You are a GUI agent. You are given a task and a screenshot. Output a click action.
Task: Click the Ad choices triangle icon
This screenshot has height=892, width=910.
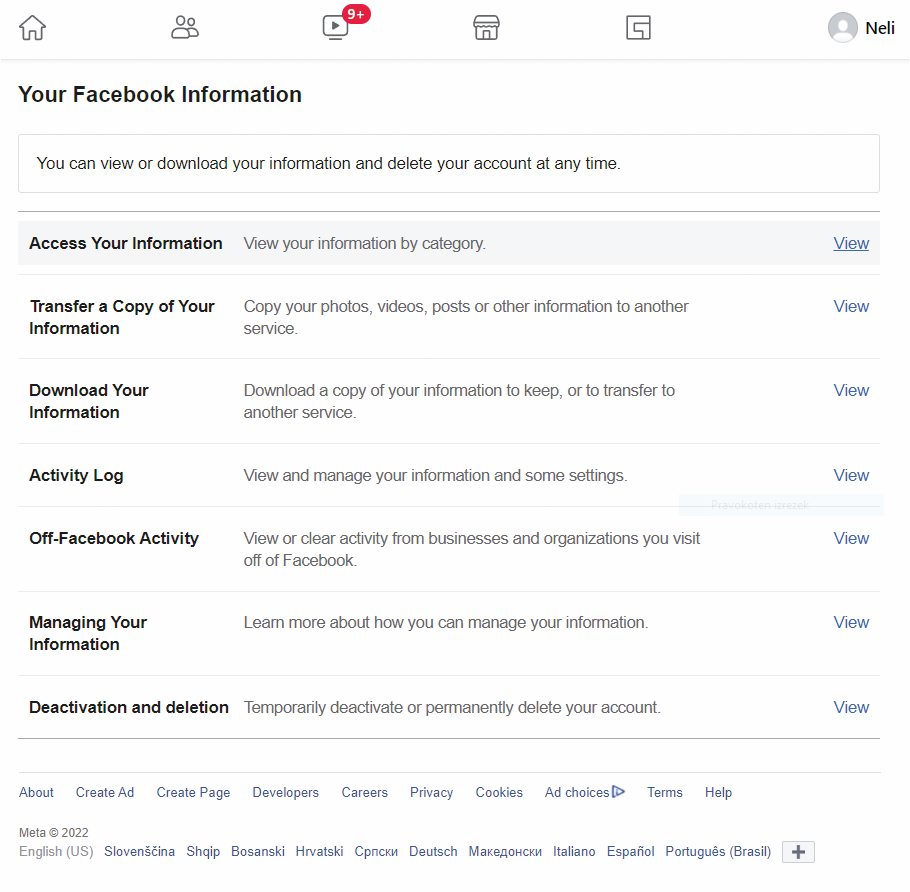[x=618, y=792]
